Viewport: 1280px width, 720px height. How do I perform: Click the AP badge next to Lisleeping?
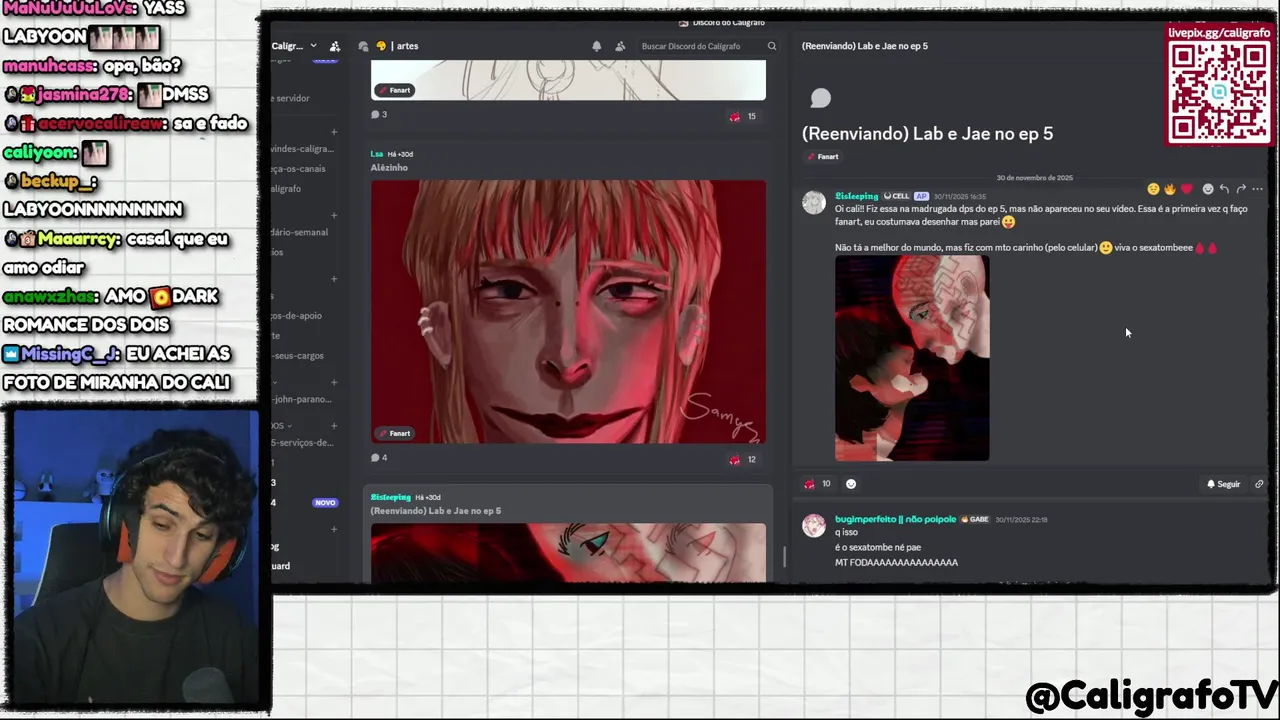(922, 196)
